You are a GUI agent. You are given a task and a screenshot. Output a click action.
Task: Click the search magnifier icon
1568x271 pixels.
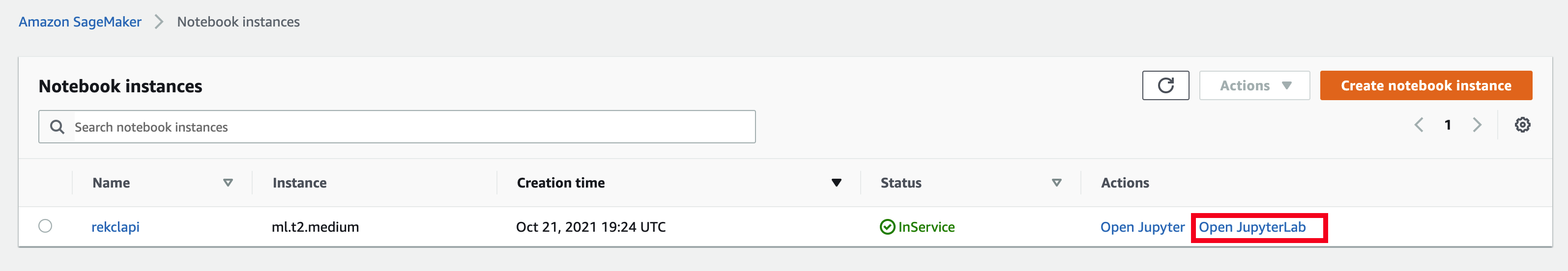[57, 126]
